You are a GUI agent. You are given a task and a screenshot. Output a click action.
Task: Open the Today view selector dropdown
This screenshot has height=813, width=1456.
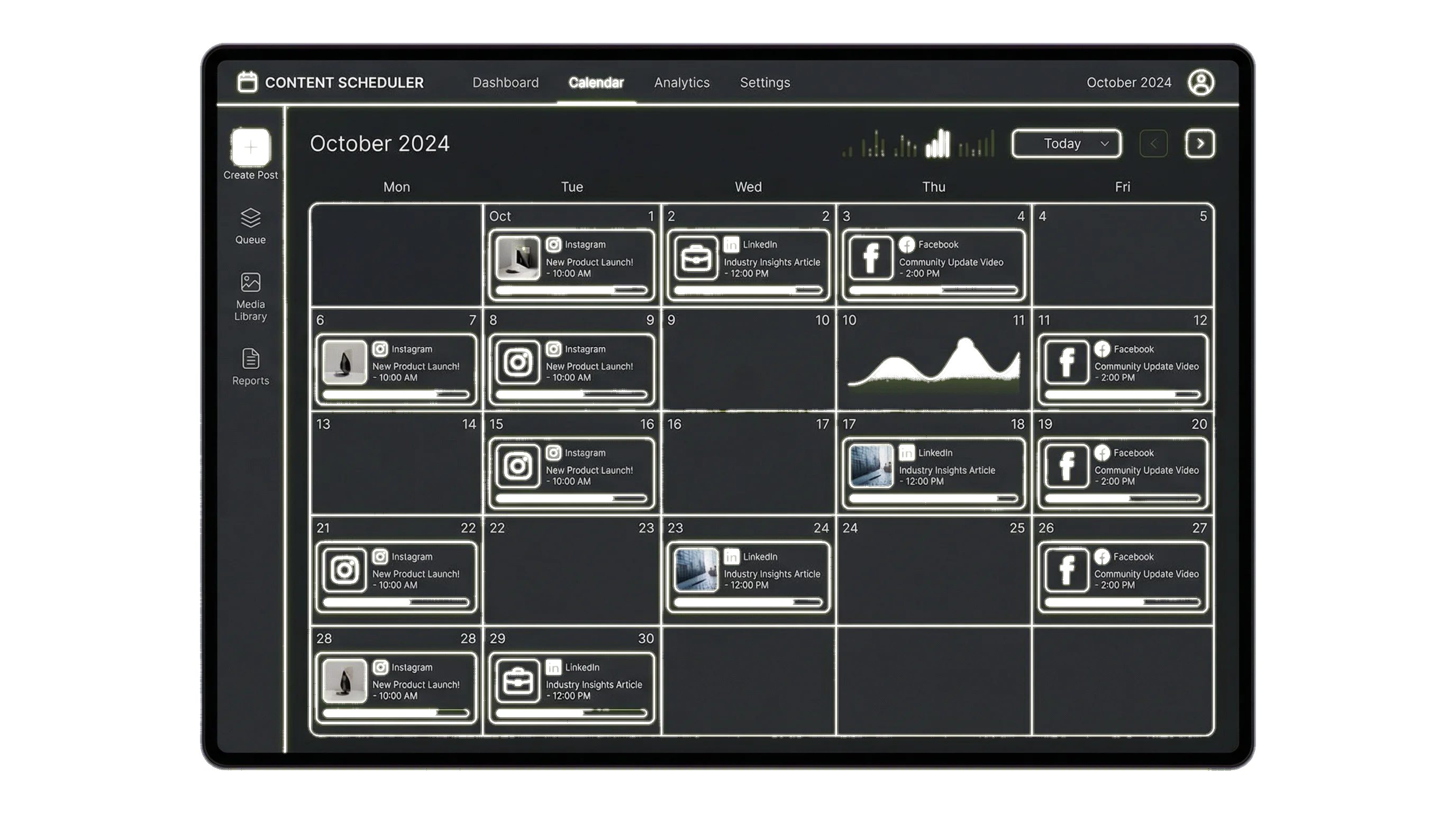(1066, 143)
